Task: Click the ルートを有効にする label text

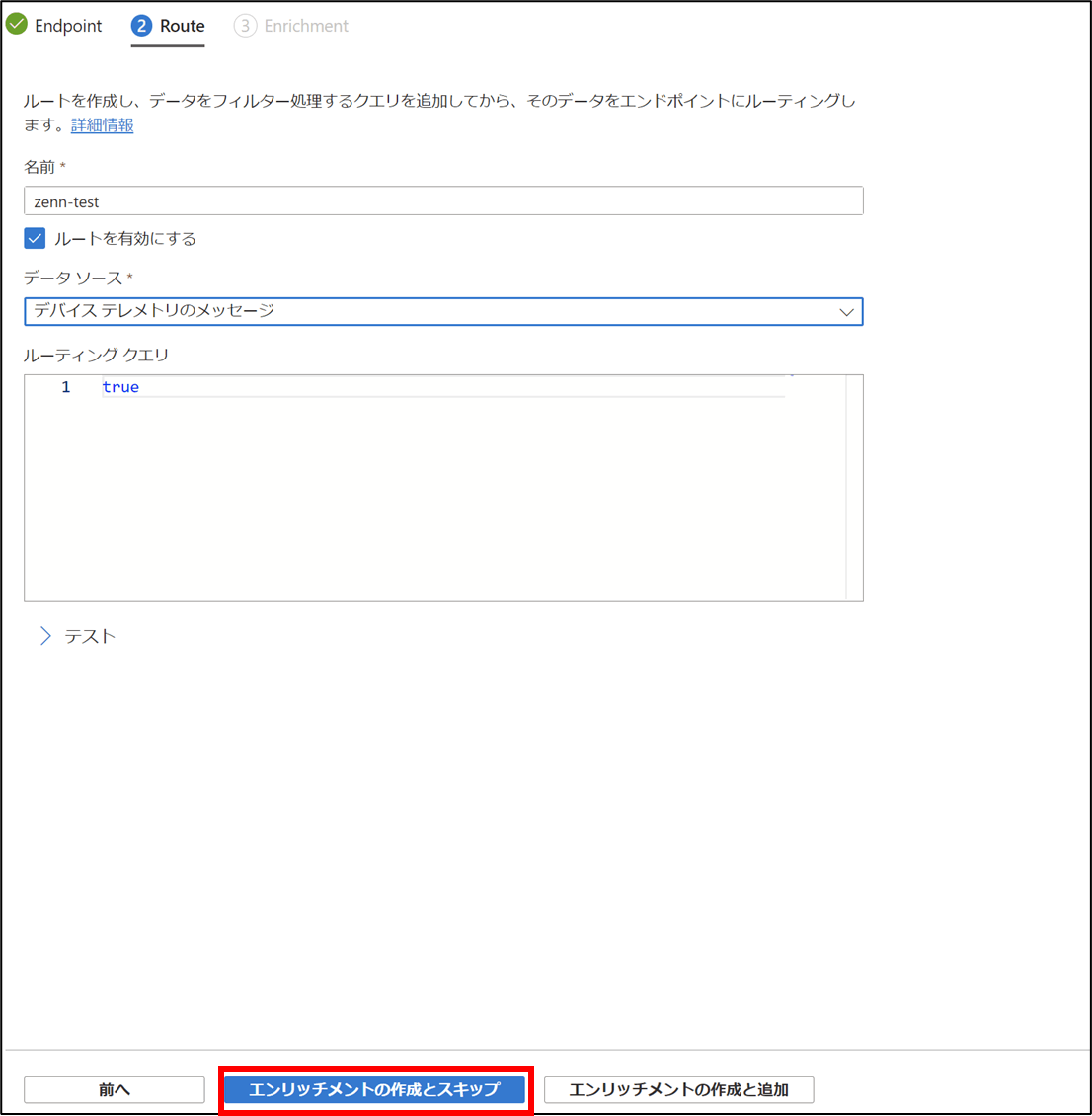Action: [125, 238]
